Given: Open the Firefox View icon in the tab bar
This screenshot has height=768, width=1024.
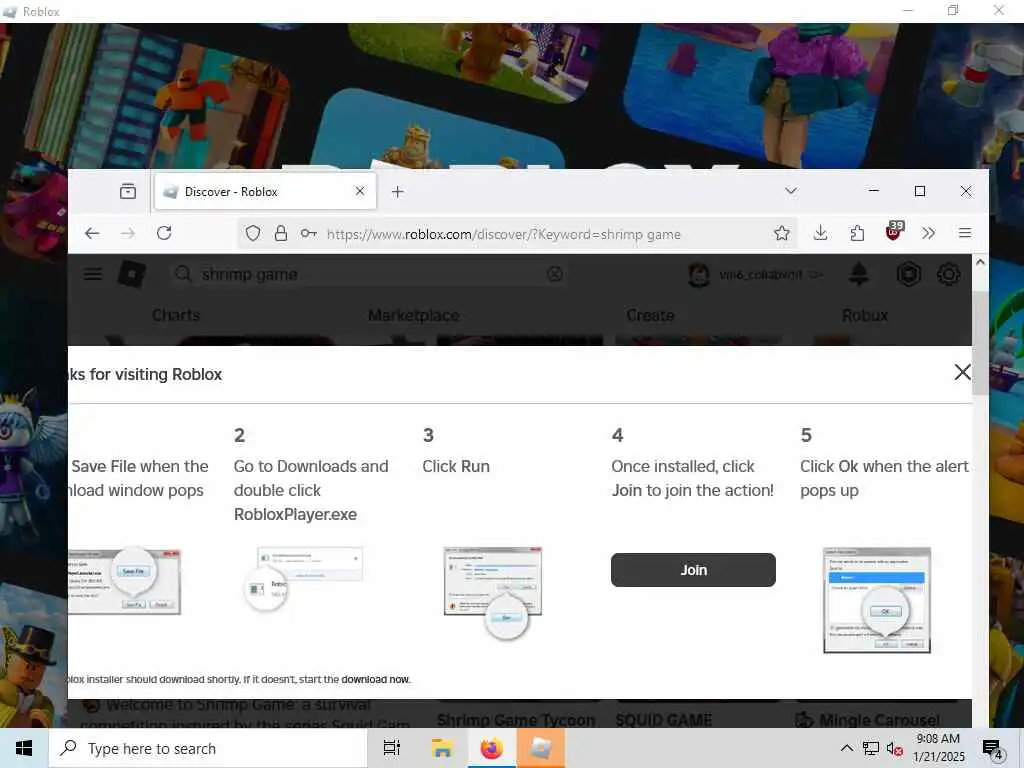Looking at the screenshot, I should point(128,191).
